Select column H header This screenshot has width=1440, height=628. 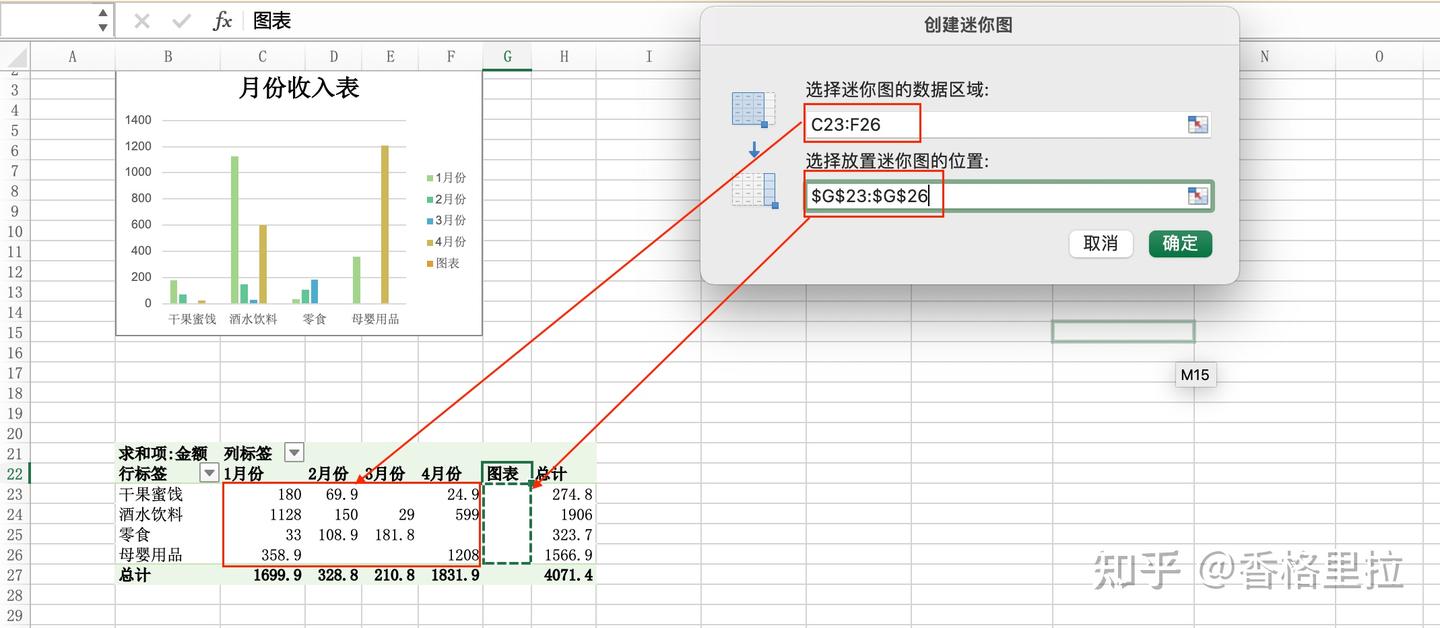[x=564, y=57]
